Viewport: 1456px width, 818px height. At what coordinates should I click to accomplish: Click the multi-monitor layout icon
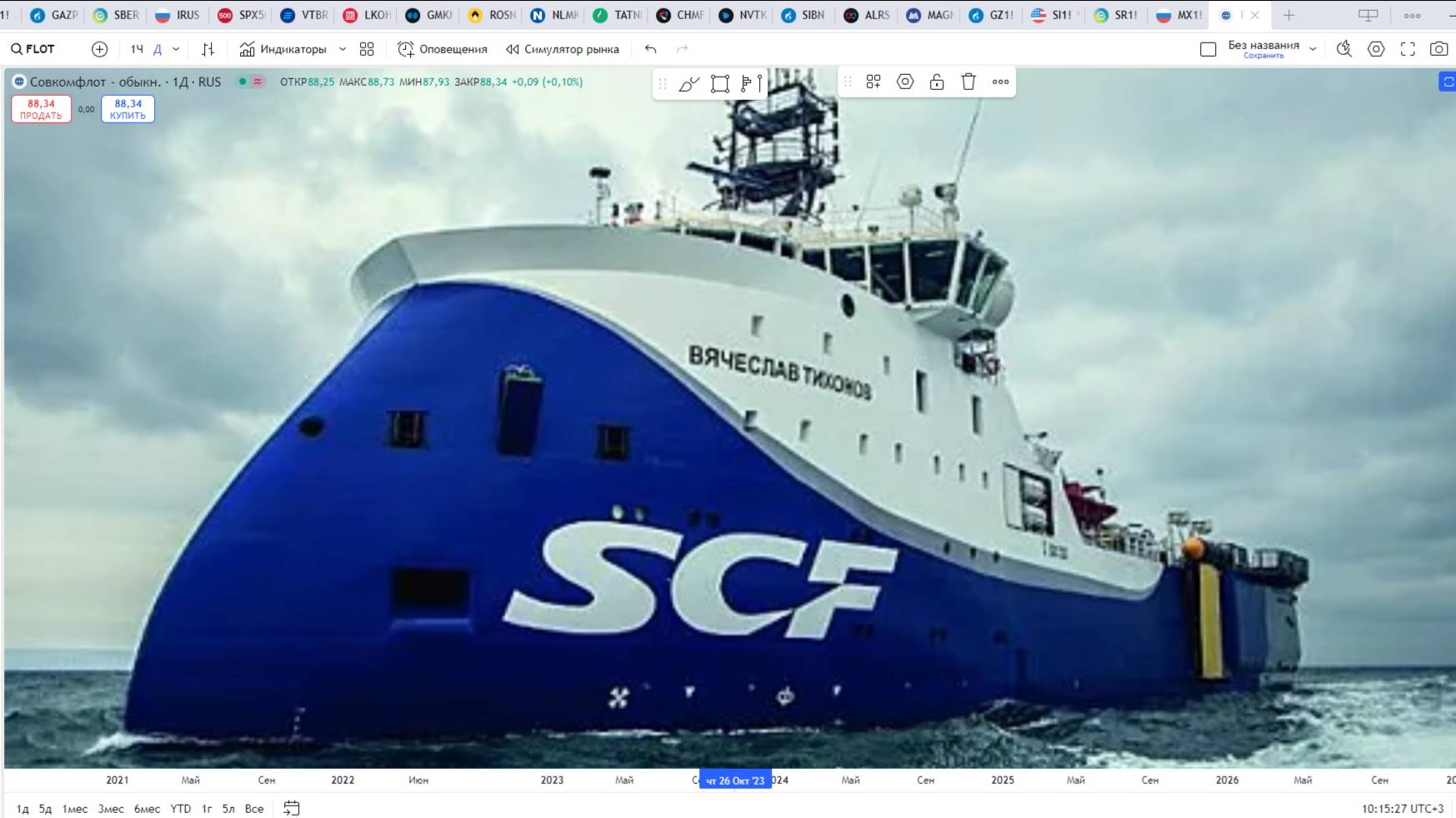(1368, 15)
